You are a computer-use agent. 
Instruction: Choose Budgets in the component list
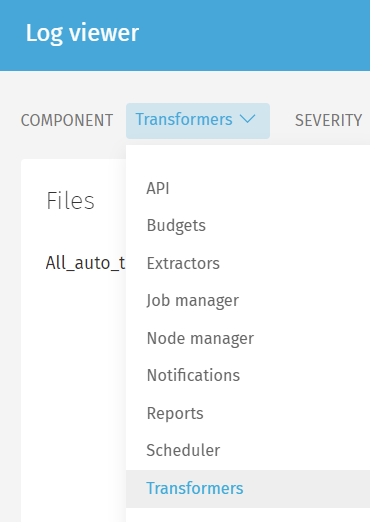click(x=248, y=226)
